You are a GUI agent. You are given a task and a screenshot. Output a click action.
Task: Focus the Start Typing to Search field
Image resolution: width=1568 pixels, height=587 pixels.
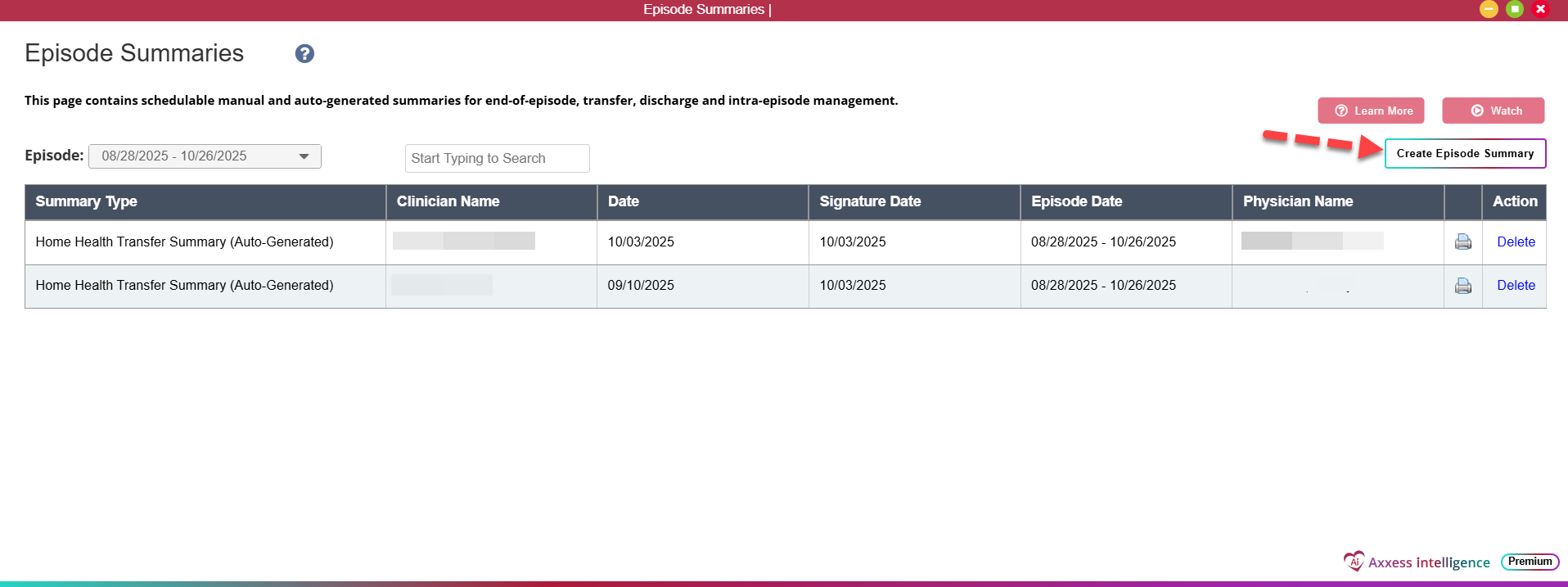497,159
